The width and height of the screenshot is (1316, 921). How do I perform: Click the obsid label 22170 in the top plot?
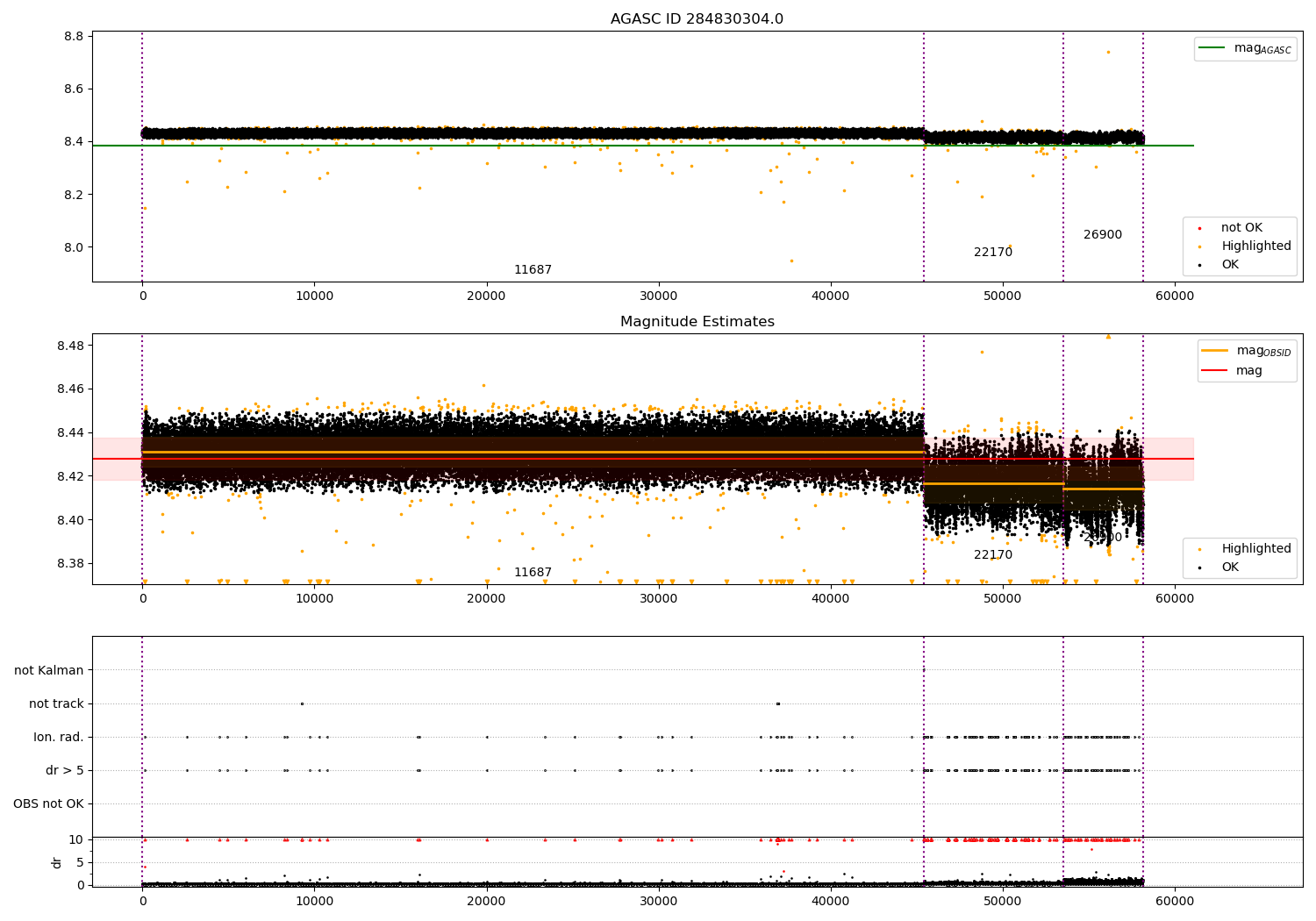coord(993,253)
